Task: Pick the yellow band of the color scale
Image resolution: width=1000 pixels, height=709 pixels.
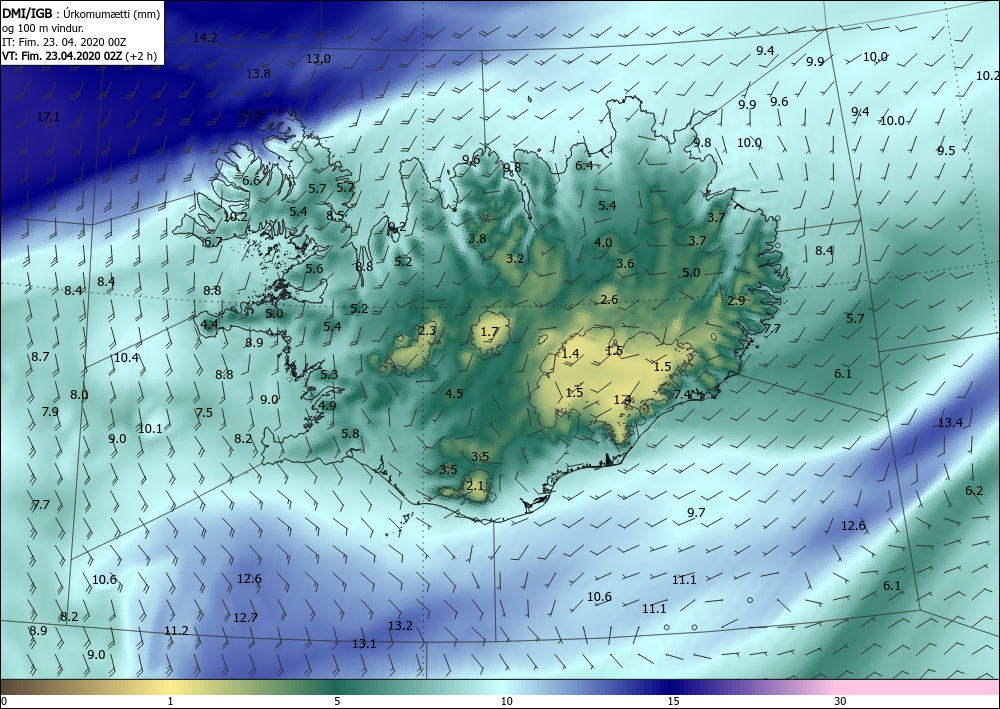Action: (x=170, y=687)
